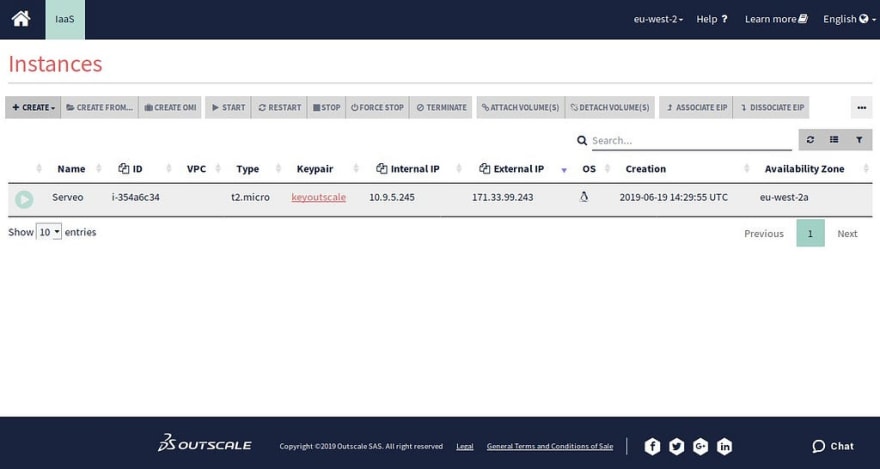The width and height of the screenshot is (880, 469).
Task: Start the selected instance
Action: pyautogui.click(x=228, y=107)
